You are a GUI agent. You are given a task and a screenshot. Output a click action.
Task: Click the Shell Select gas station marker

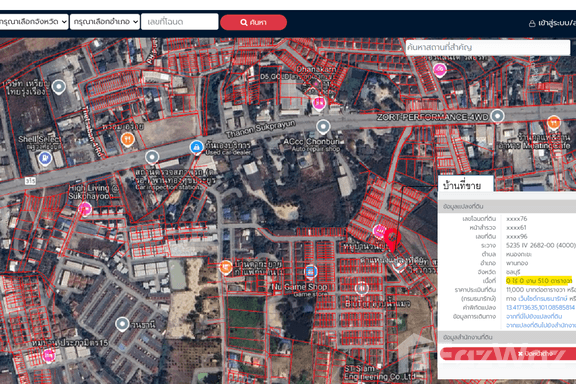coord(44,158)
